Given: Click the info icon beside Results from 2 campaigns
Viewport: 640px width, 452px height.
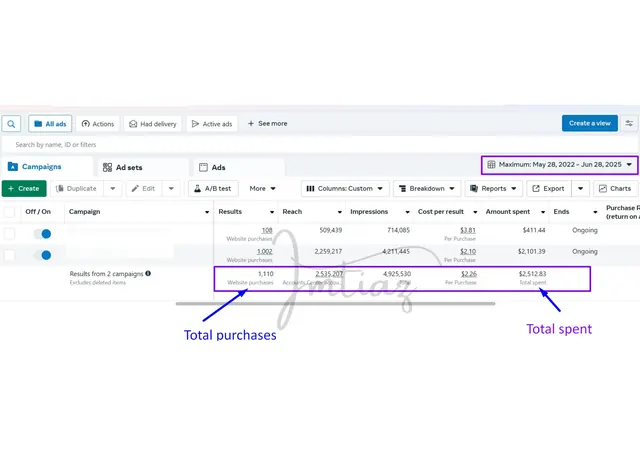Looking at the screenshot, I should point(148,273).
